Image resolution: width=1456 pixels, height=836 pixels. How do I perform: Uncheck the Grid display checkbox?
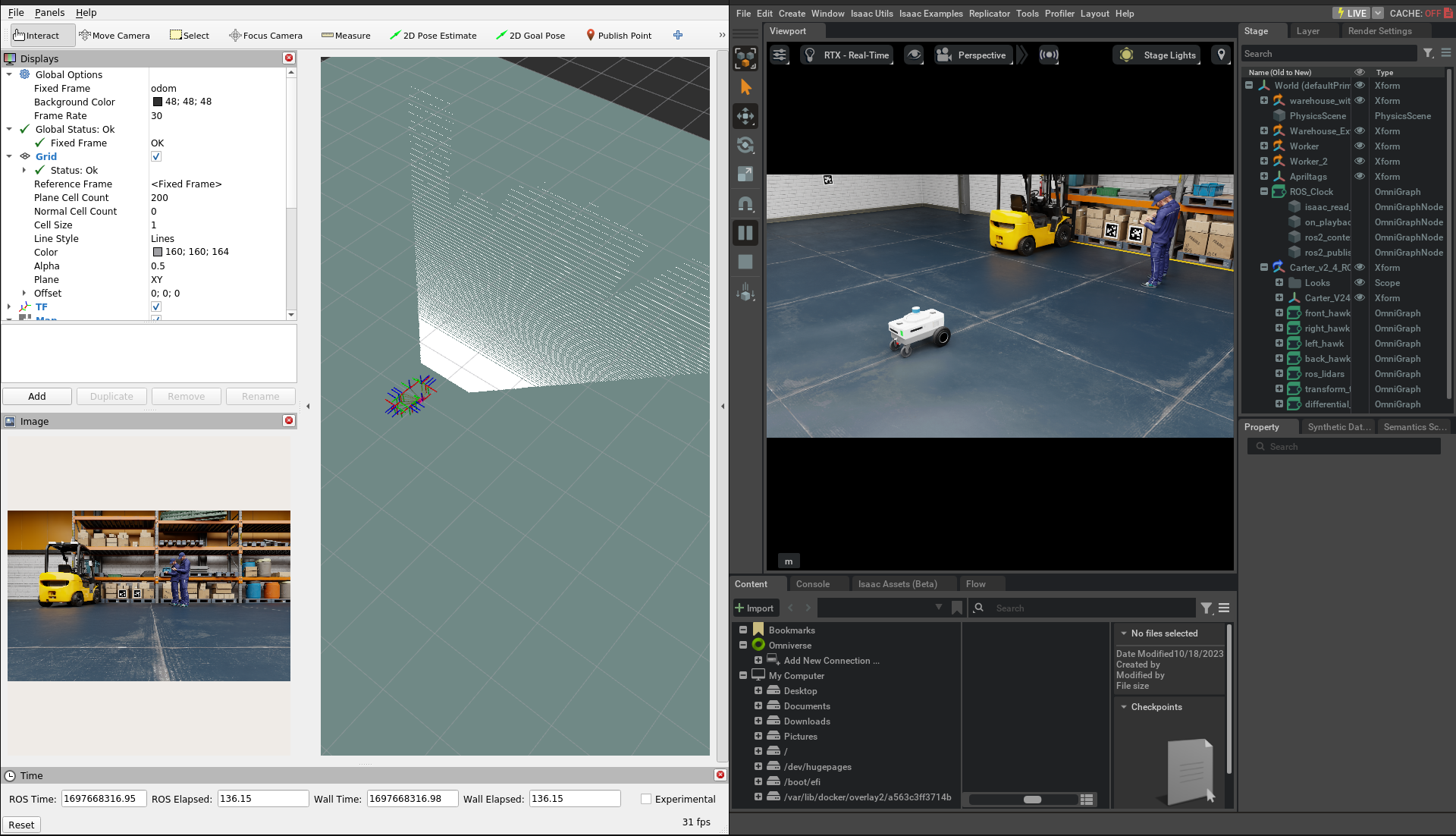pyautogui.click(x=156, y=157)
